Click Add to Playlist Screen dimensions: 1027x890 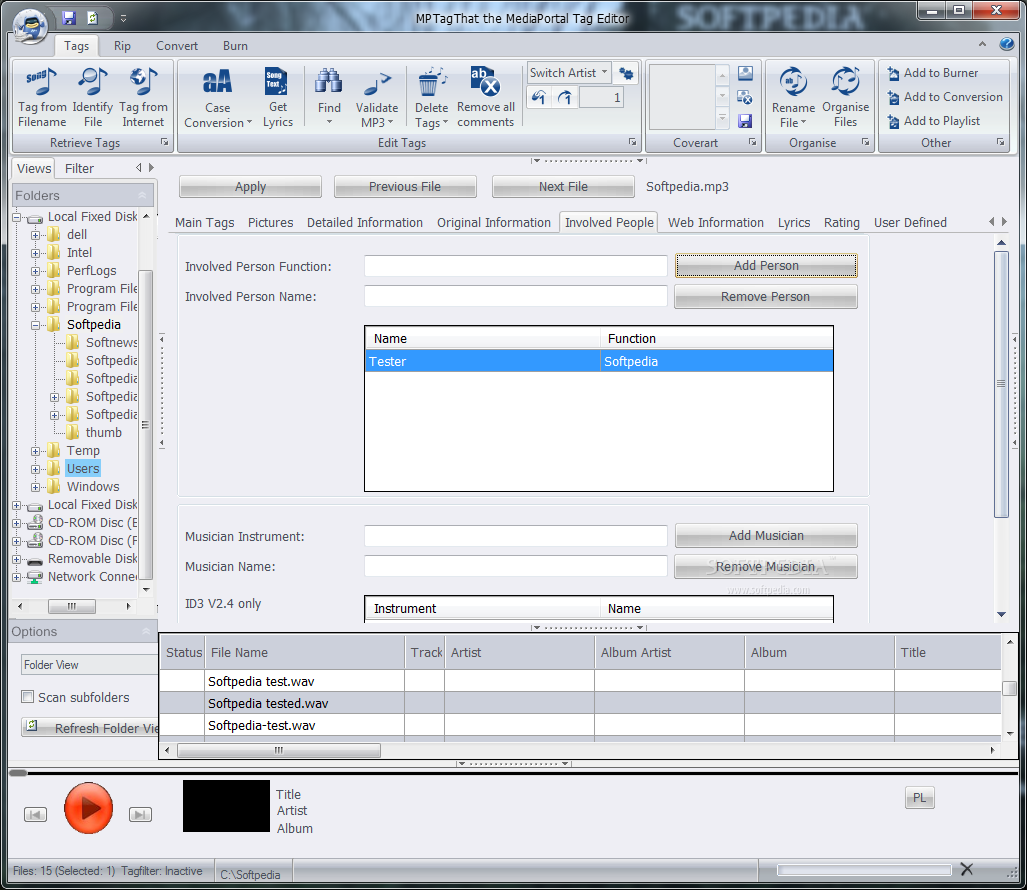tap(933, 121)
